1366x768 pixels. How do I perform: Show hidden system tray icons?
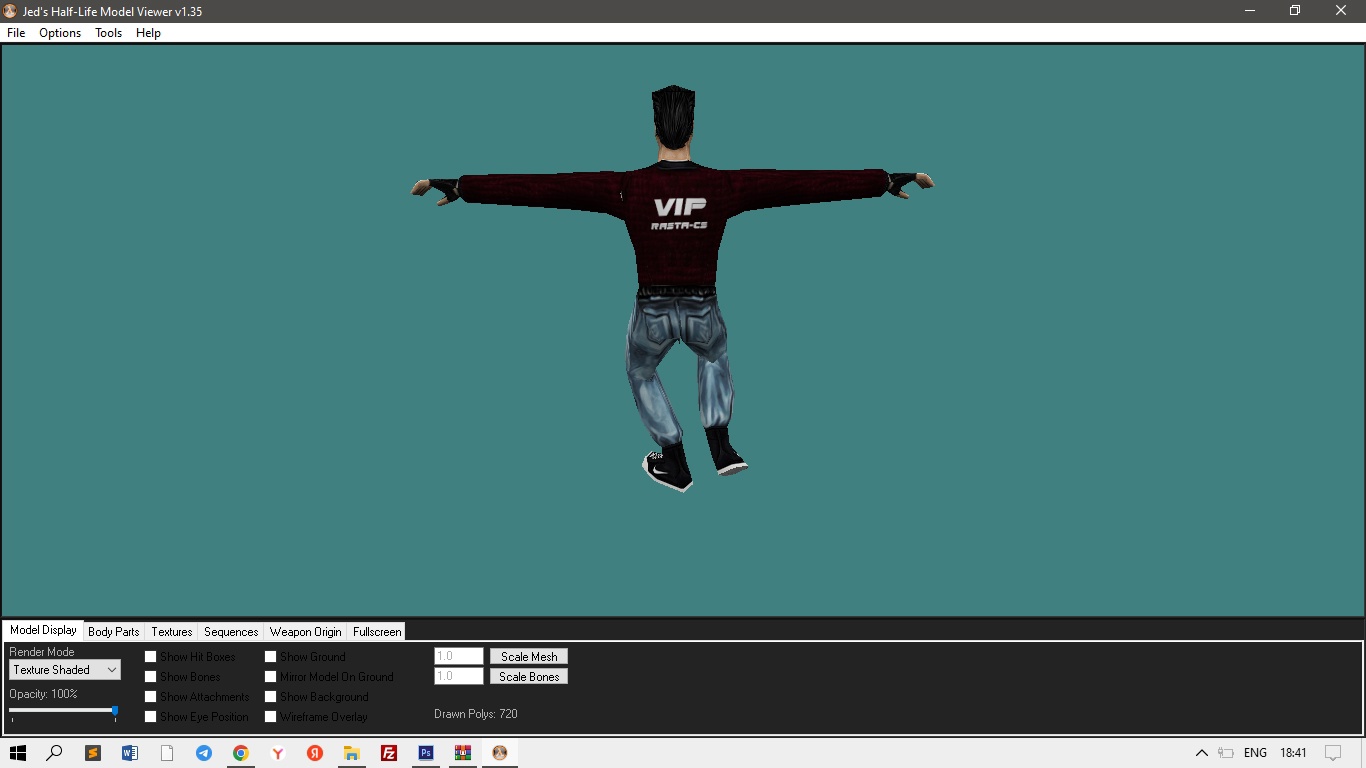click(1202, 753)
